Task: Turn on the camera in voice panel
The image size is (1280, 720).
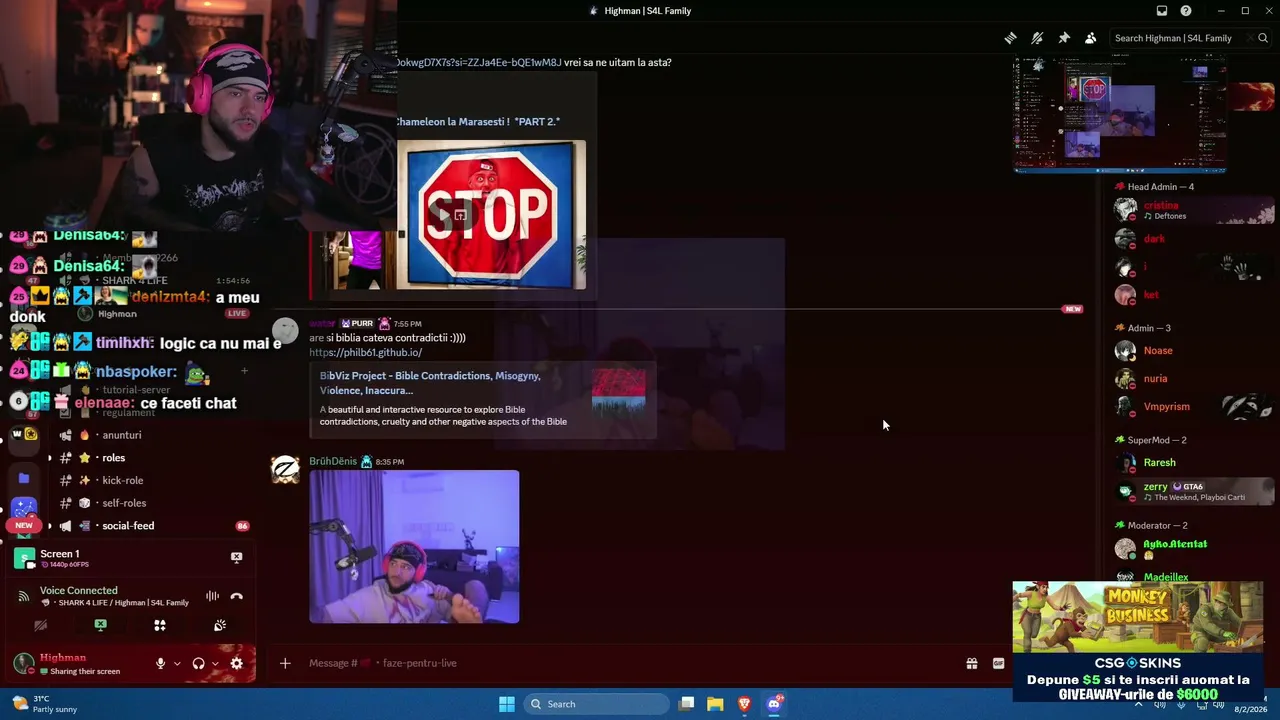Action: (40, 625)
